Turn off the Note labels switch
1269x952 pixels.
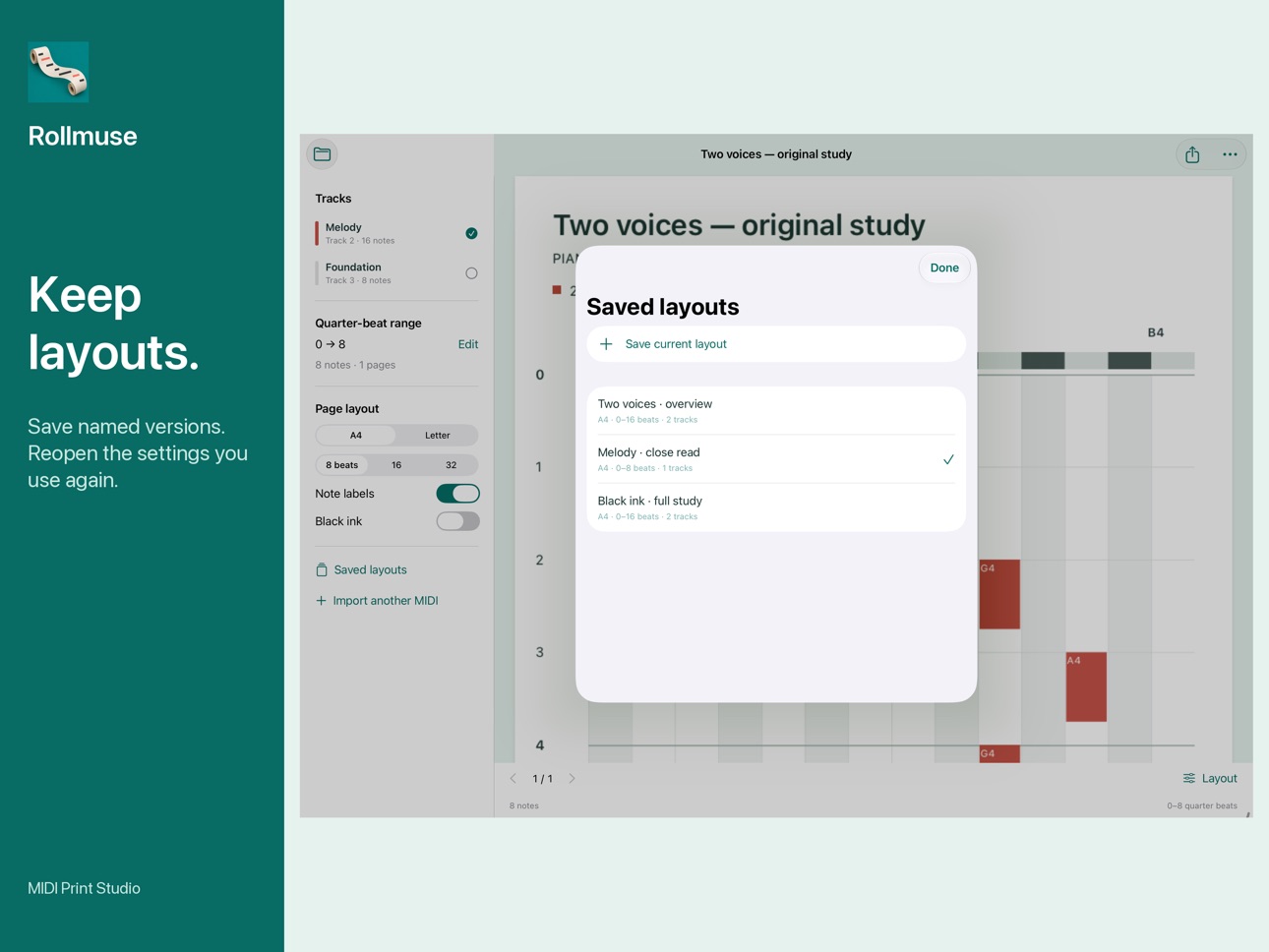click(x=457, y=494)
